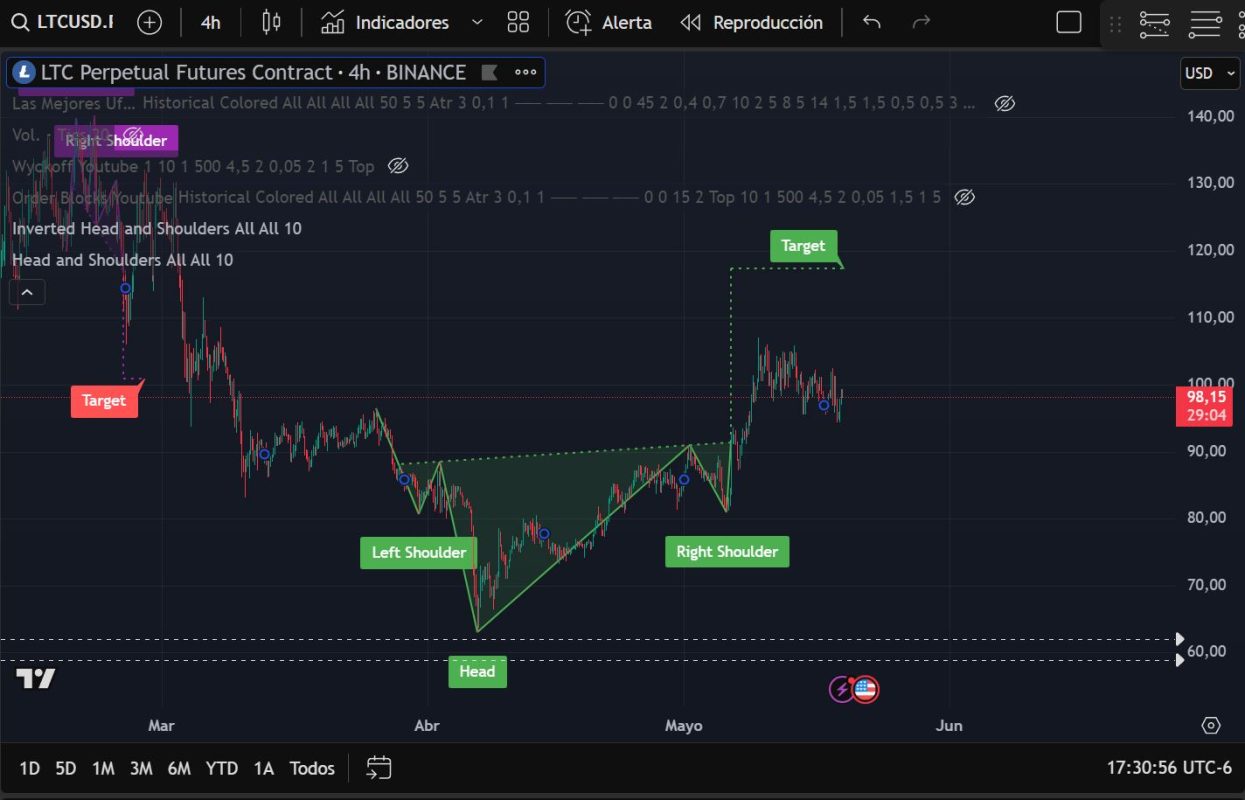Click the Undo arrow in the toolbar
This screenshot has height=800, width=1245.
click(872, 22)
